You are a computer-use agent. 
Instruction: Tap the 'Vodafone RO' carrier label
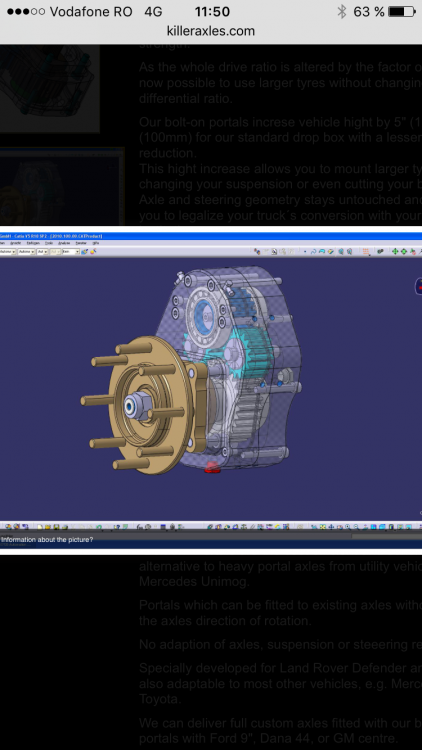tap(91, 11)
